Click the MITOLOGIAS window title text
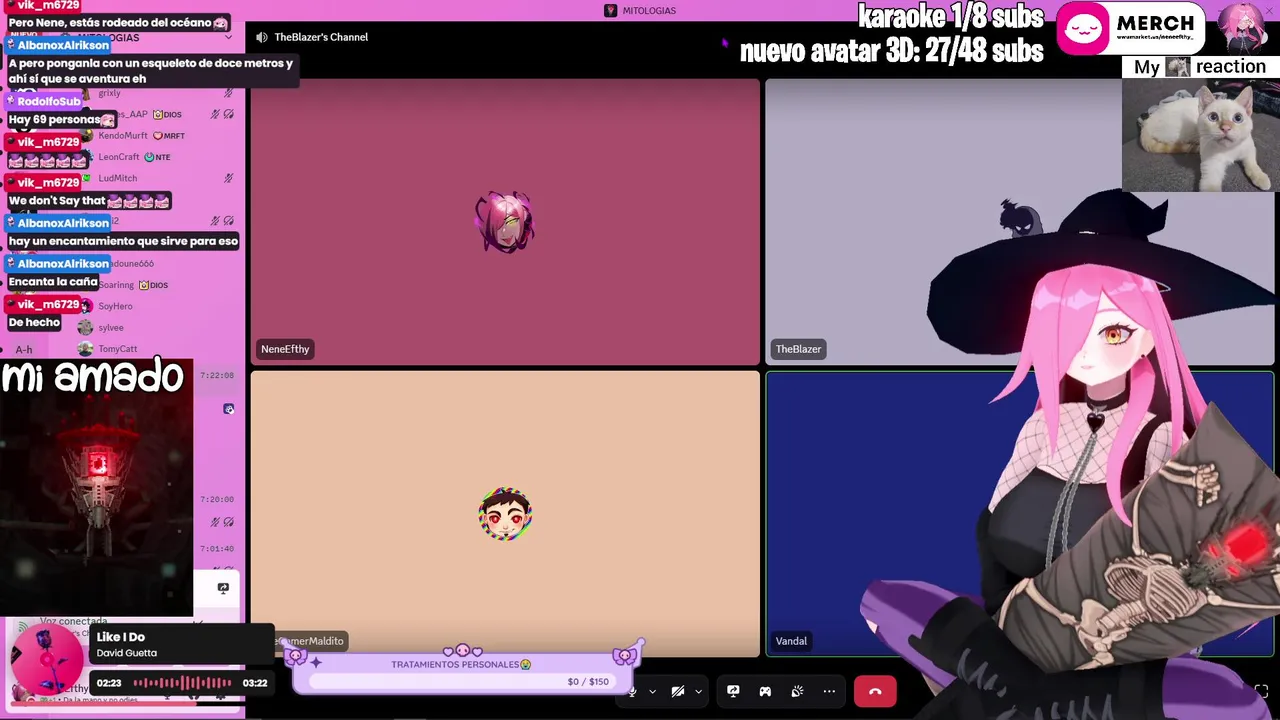This screenshot has width=1280, height=720. (649, 10)
